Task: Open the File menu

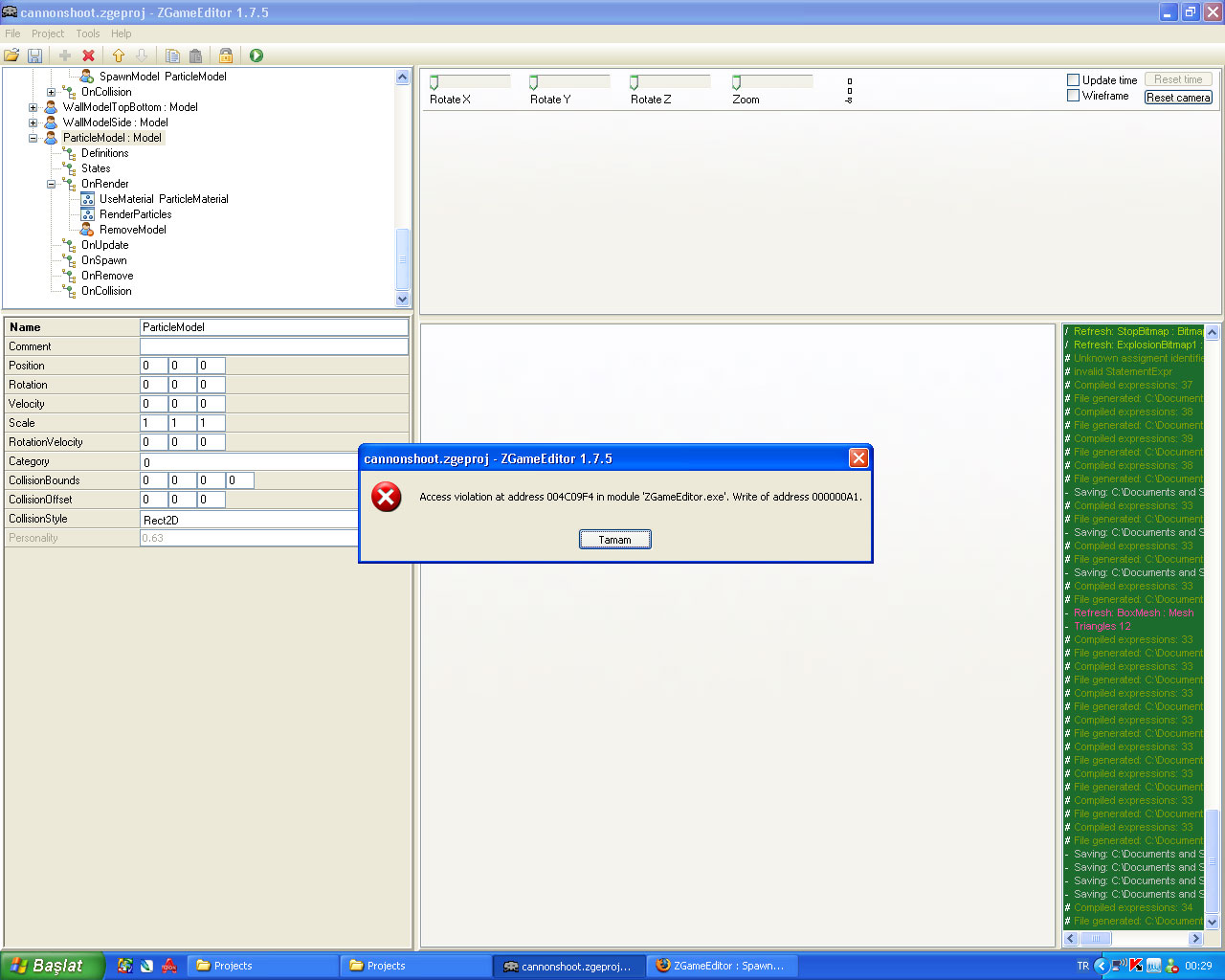Action: [12, 33]
